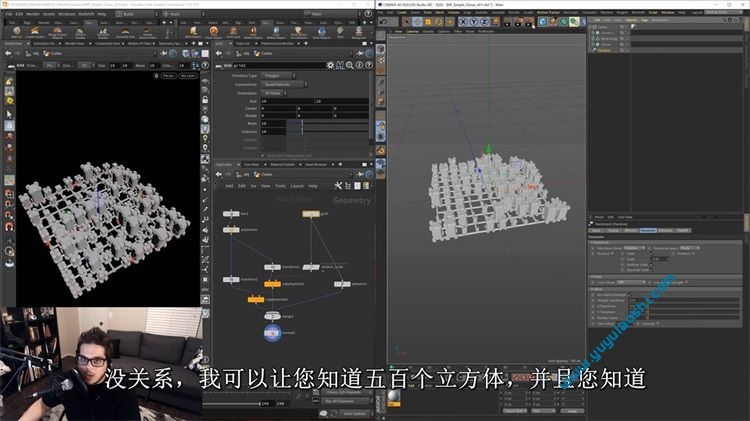750x421 pixels.
Task: Toggle the Absolute Scale checkbox
Action: 651,270
